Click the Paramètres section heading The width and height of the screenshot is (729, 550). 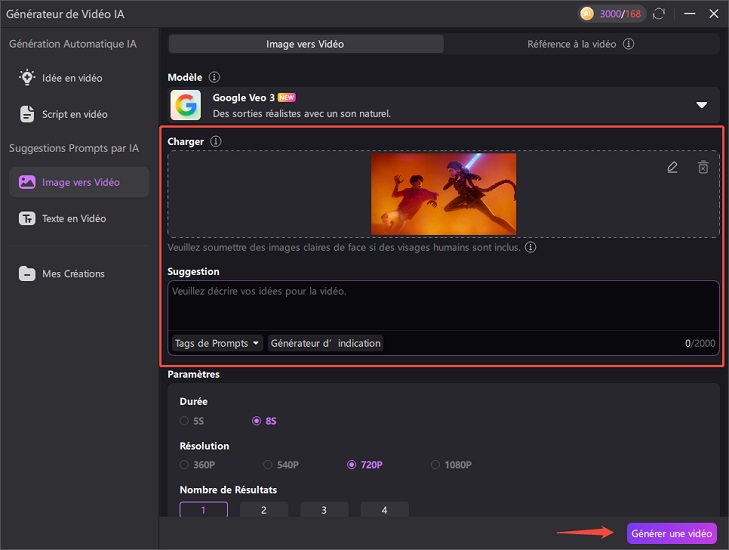193,374
